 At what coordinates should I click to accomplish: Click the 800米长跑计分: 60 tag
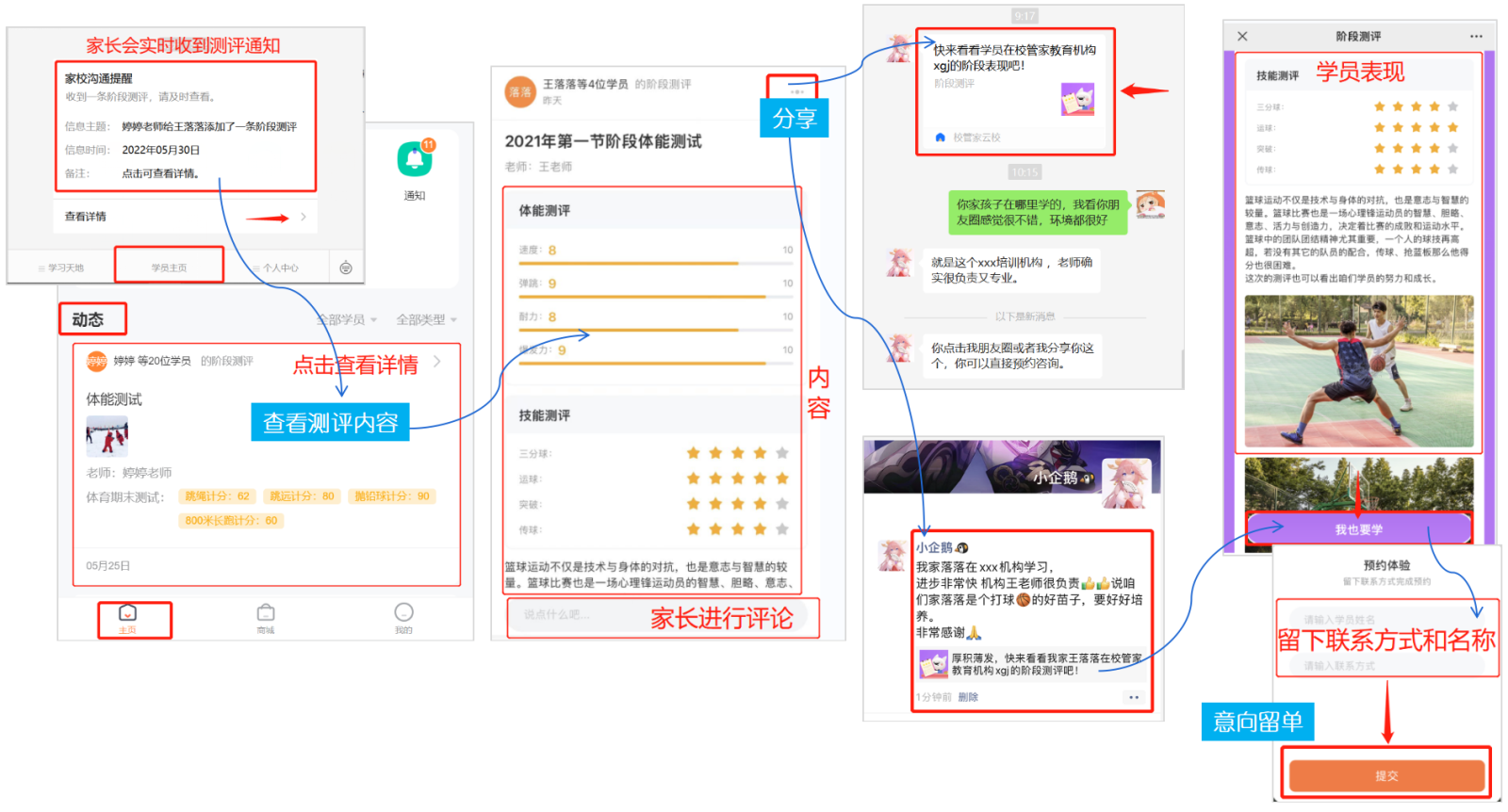coord(231,521)
